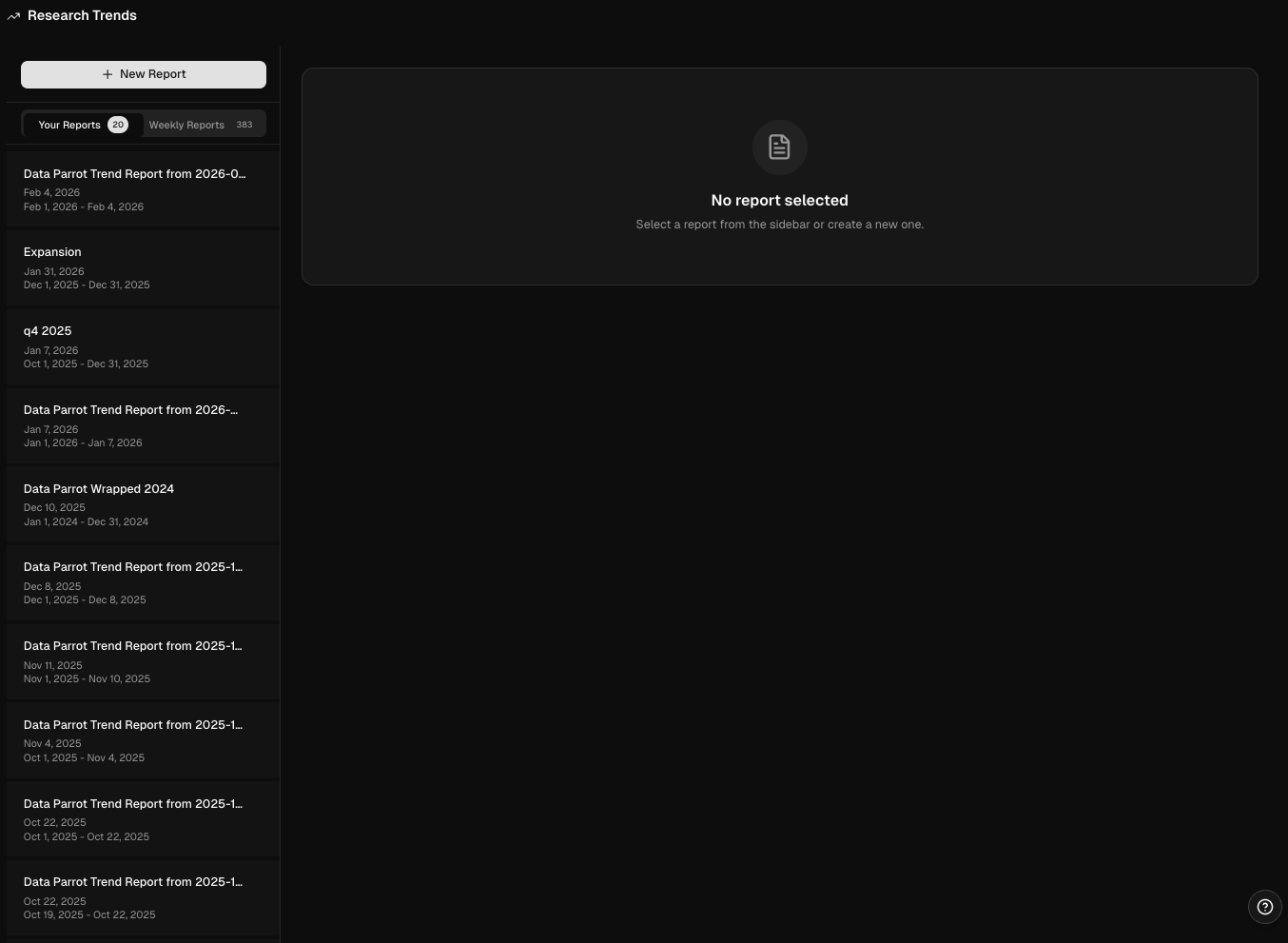Create a New Report
This screenshot has width=1288, height=943.
pos(144,74)
